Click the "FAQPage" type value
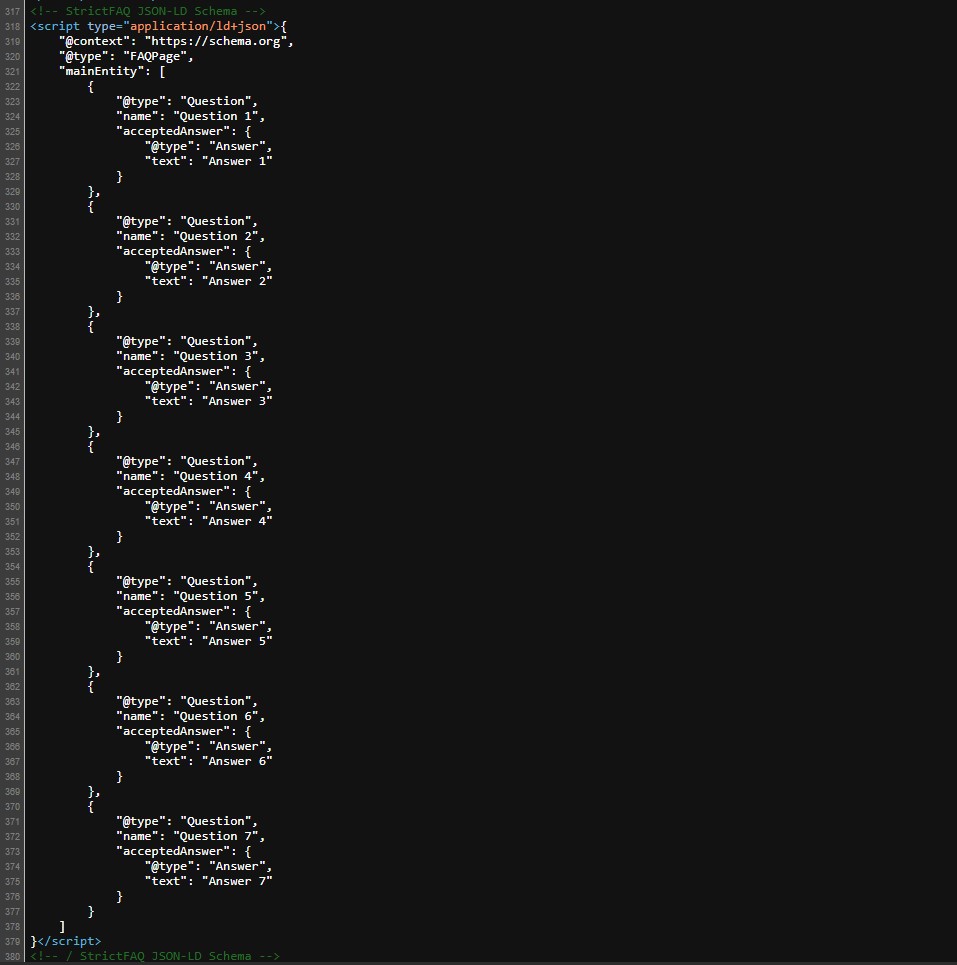Viewport: 957px width, 965px height. coord(154,56)
